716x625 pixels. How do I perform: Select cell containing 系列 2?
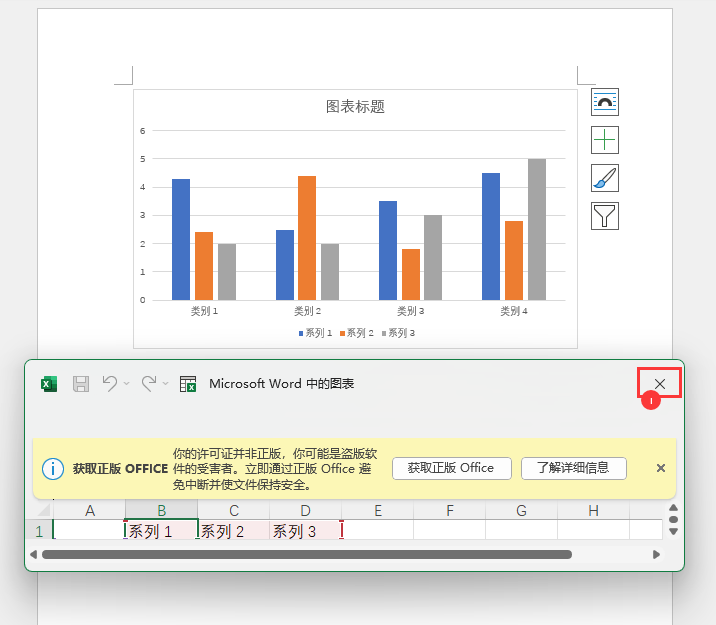[234, 530]
